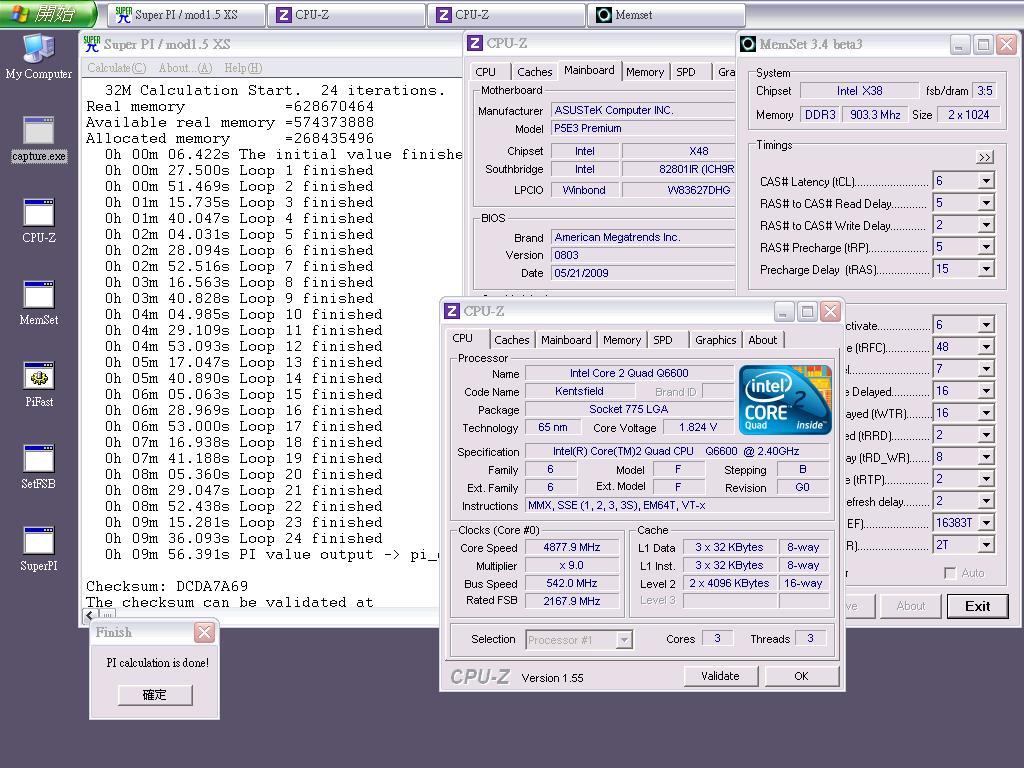Click 903.3 Mhz memory frequency field
This screenshot has width=1024, height=768.
tap(875, 115)
